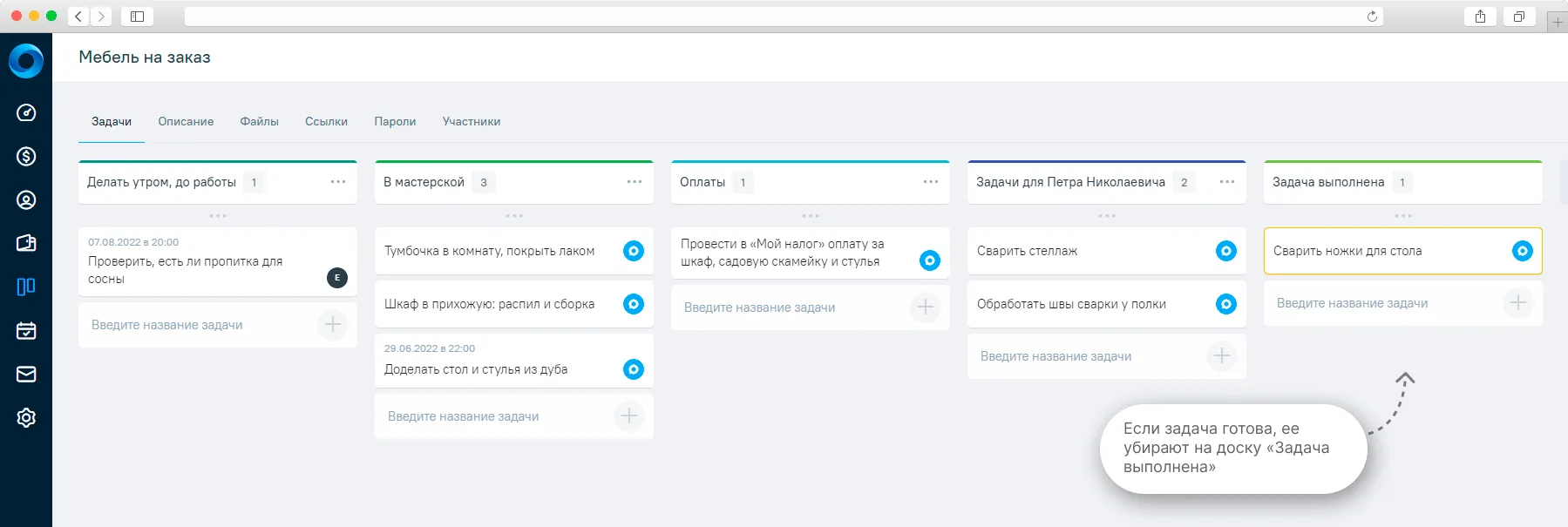Click the browser address bar

click(x=784, y=17)
